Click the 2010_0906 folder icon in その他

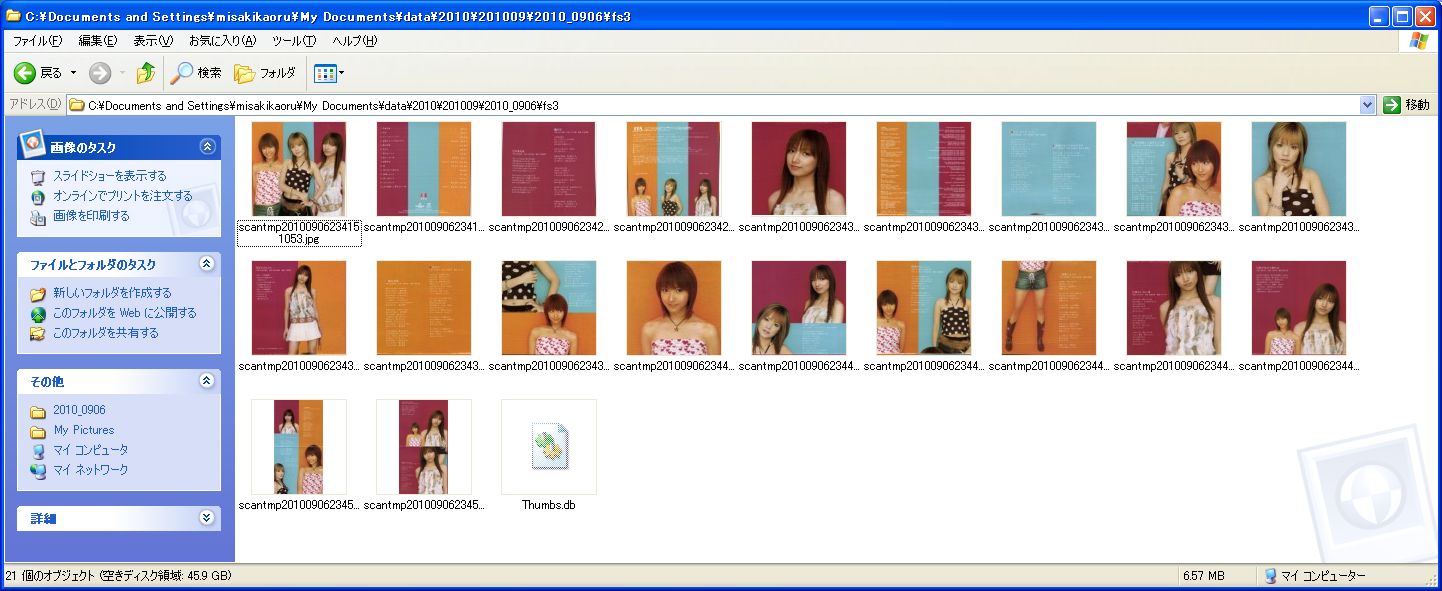(x=38, y=411)
